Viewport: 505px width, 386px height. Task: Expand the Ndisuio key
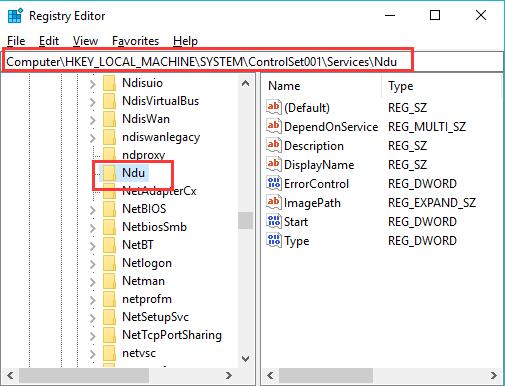click(x=93, y=84)
